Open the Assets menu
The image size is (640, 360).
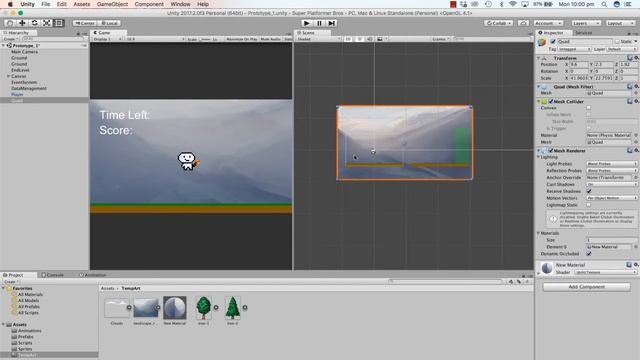coord(82,4)
